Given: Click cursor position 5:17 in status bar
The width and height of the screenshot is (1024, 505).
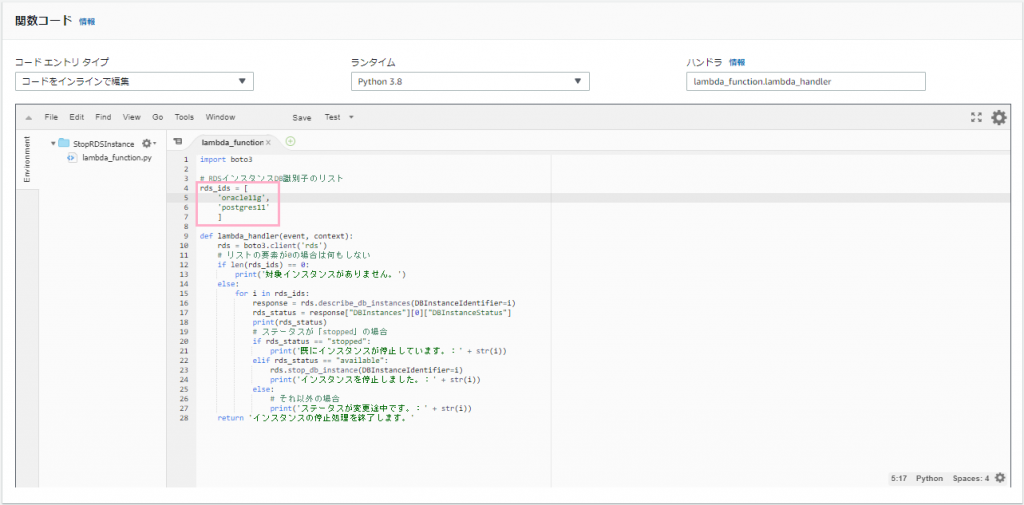Looking at the screenshot, I should pyautogui.click(x=900, y=478).
